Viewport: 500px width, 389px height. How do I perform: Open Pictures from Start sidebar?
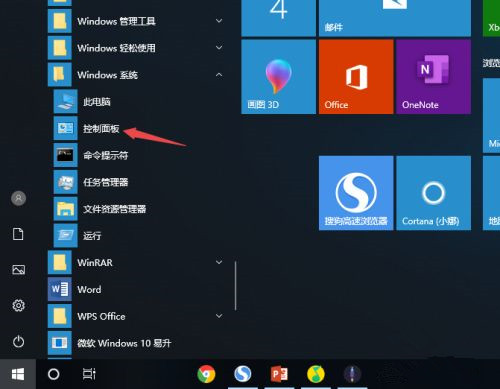(18, 270)
